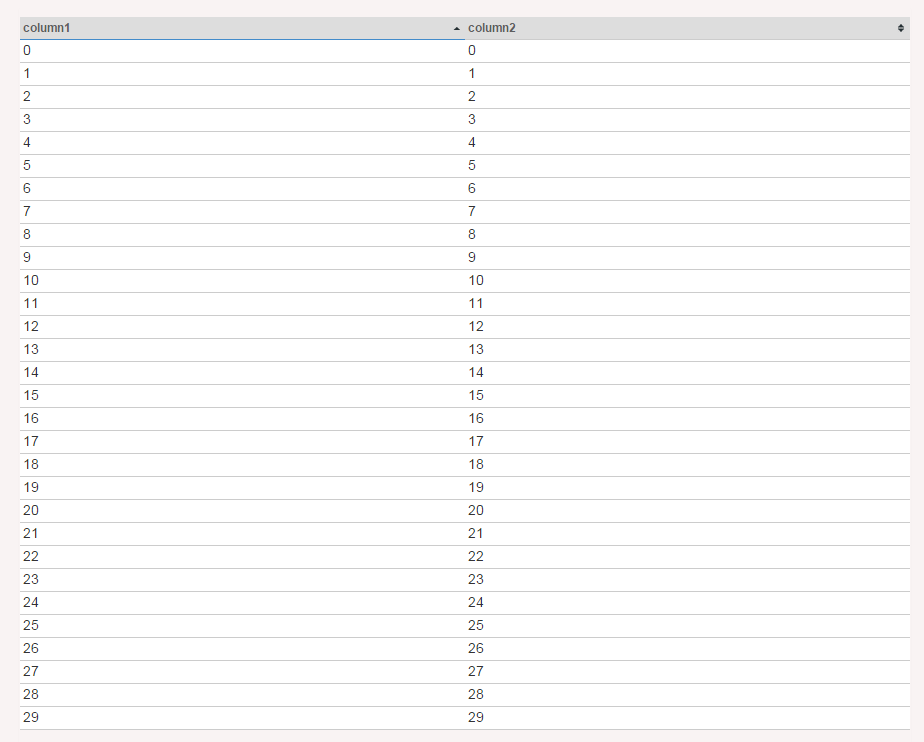This screenshot has width=924, height=742.
Task: Select the column1 cell with value 27
Action: (242, 672)
